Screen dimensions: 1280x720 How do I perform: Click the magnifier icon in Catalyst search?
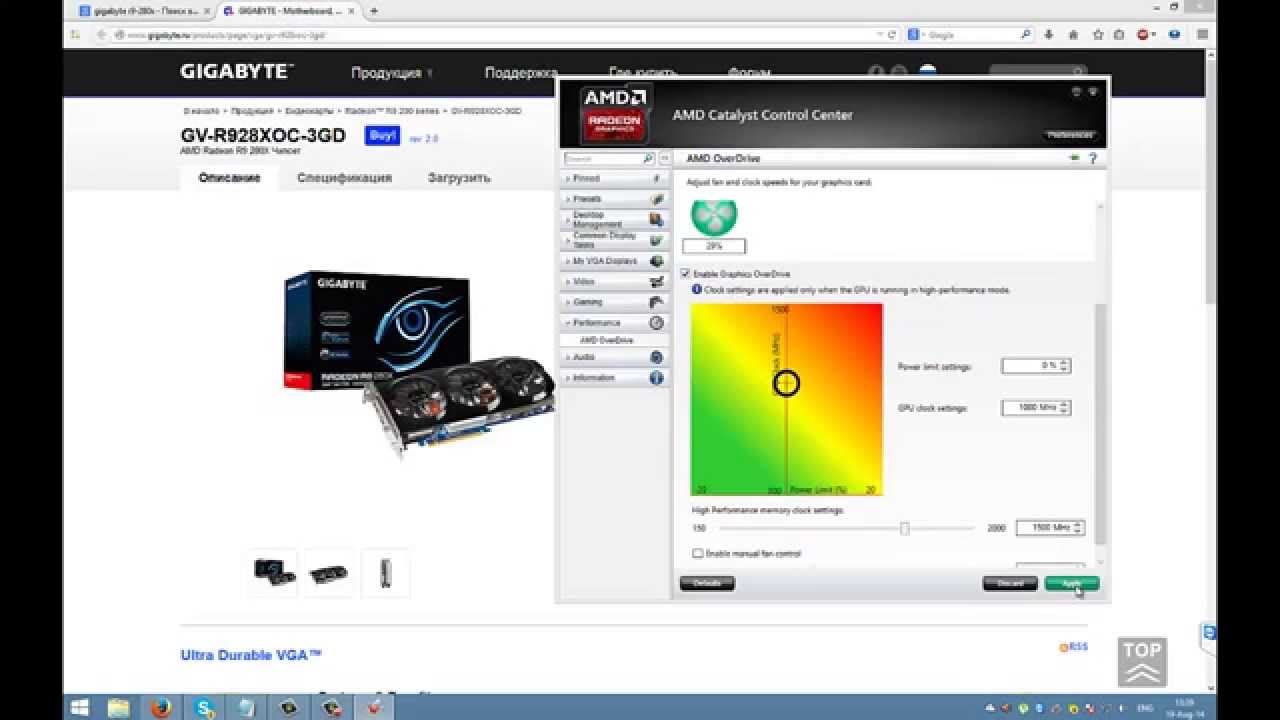click(x=648, y=158)
